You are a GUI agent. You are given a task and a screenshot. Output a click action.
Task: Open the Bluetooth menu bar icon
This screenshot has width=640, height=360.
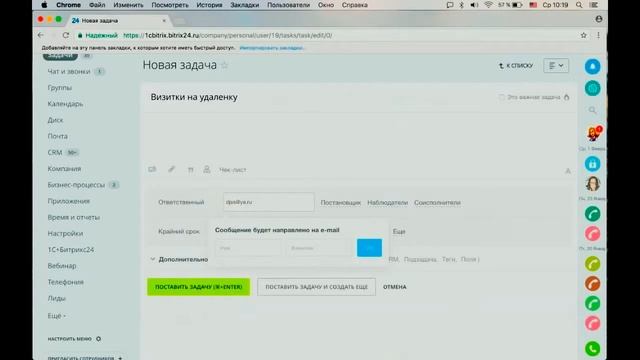(x=461, y=5)
